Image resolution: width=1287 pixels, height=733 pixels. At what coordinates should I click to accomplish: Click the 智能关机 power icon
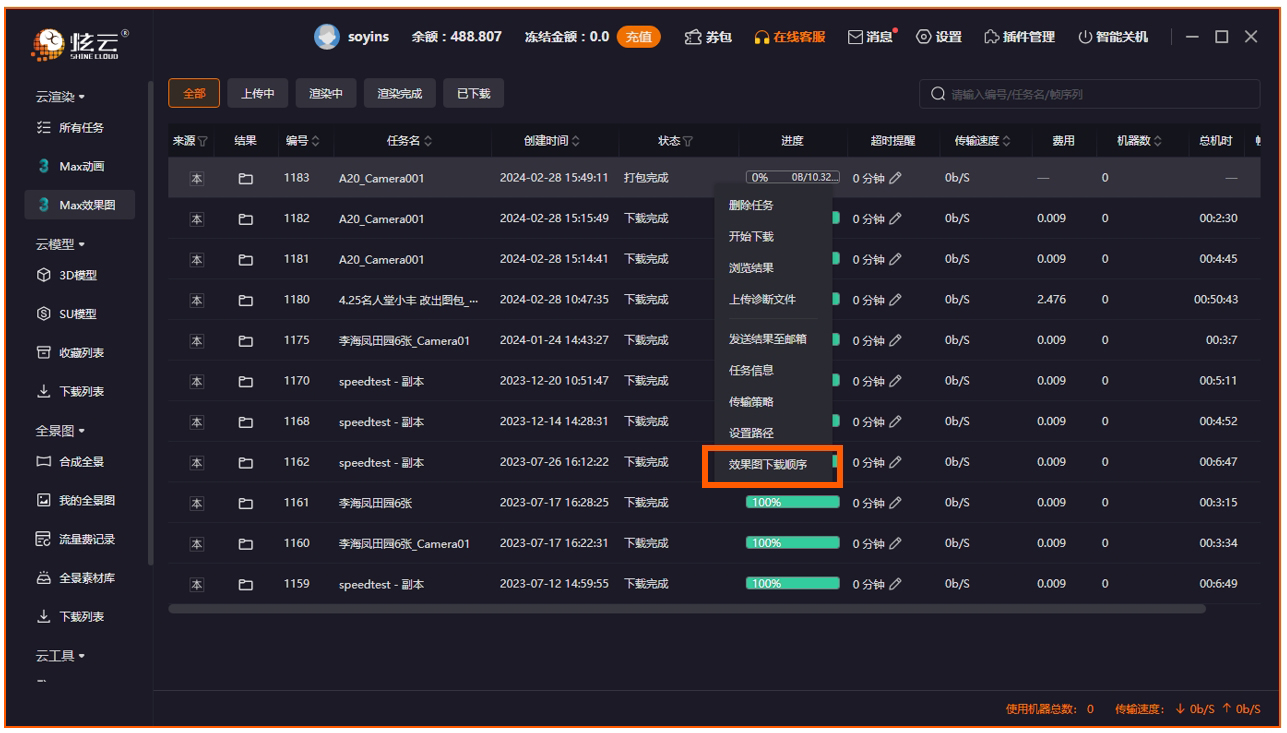point(1085,37)
